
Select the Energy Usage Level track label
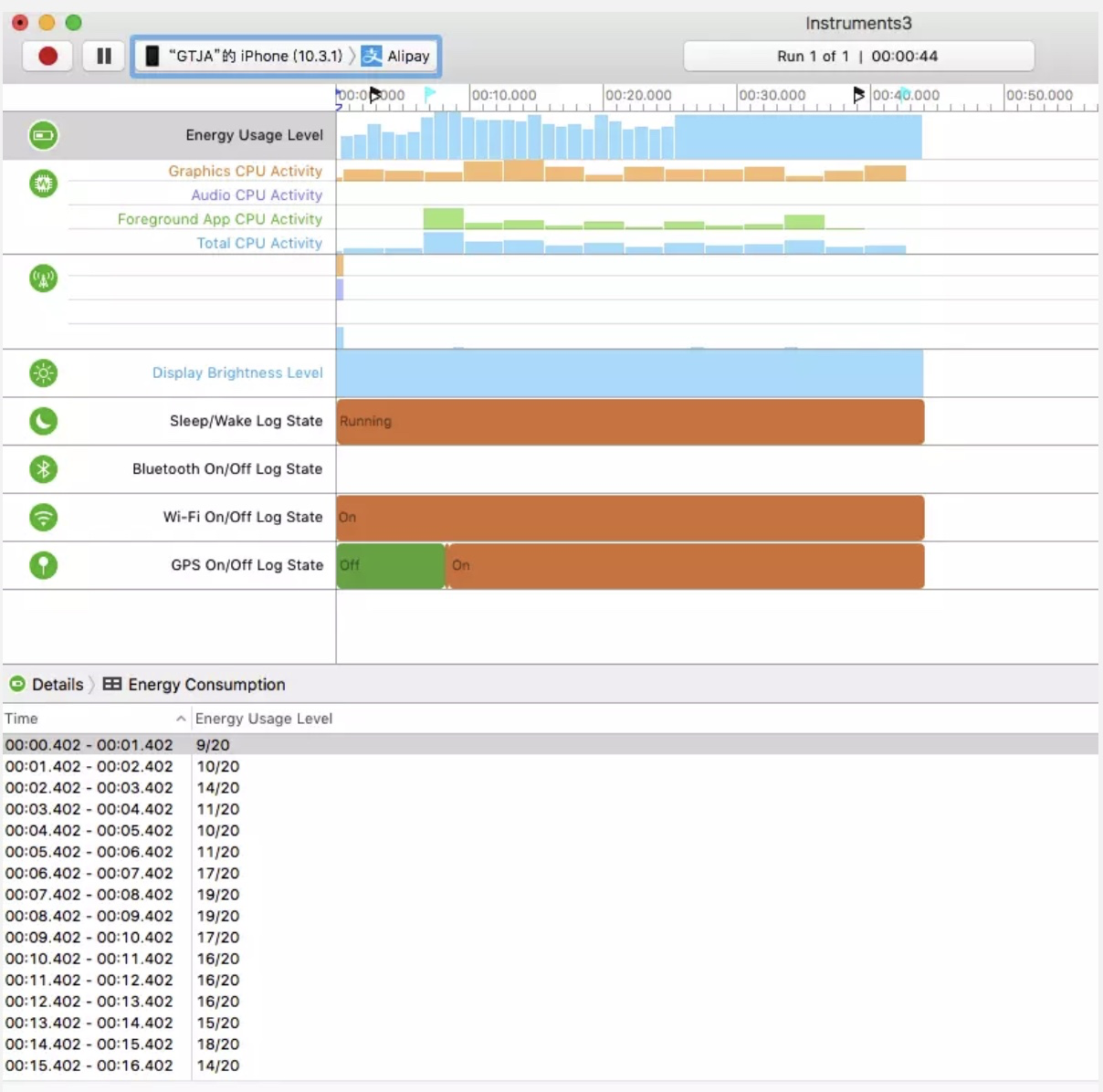coord(254,135)
